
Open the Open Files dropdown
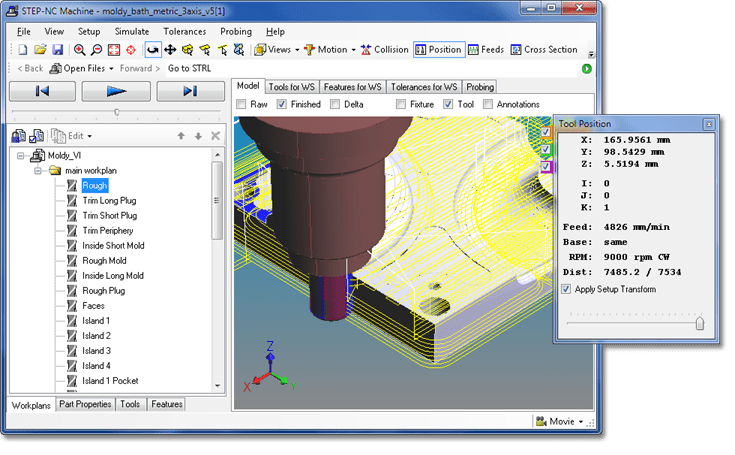(x=82, y=68)
